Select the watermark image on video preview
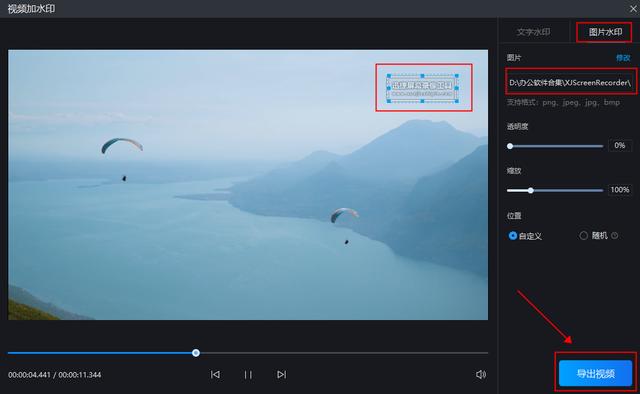Screen dimensions: 640x394 [x=422, y=88]
